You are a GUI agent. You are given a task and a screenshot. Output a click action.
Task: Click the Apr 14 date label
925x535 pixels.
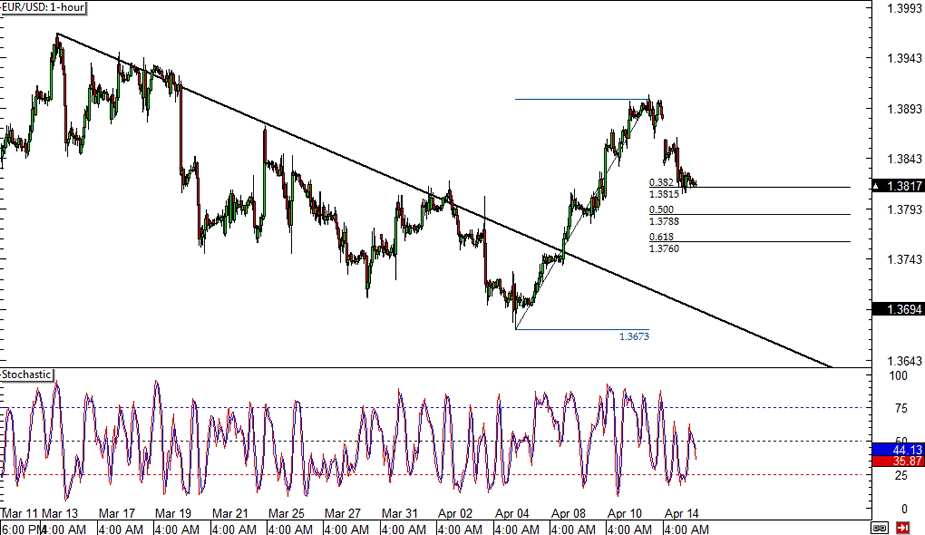tap(681, 514)
